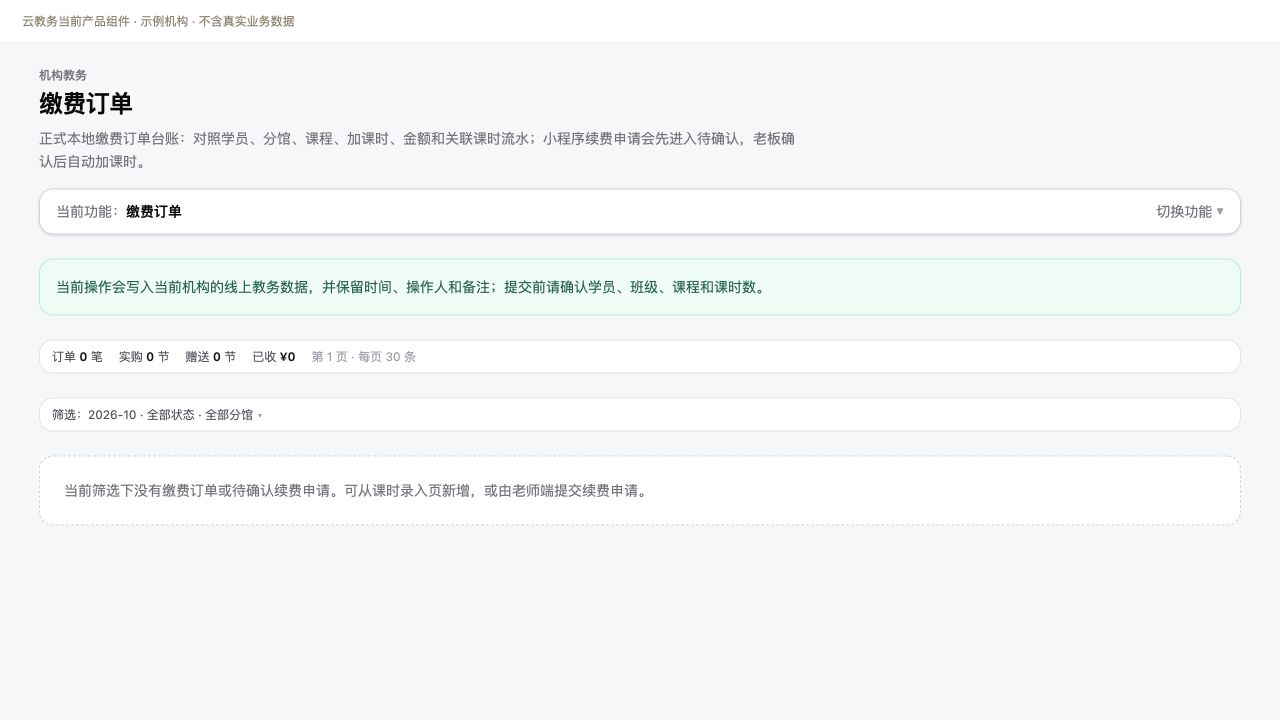
Task: Select the 赠送 0 节 statistic
Action: coord(211,357)
